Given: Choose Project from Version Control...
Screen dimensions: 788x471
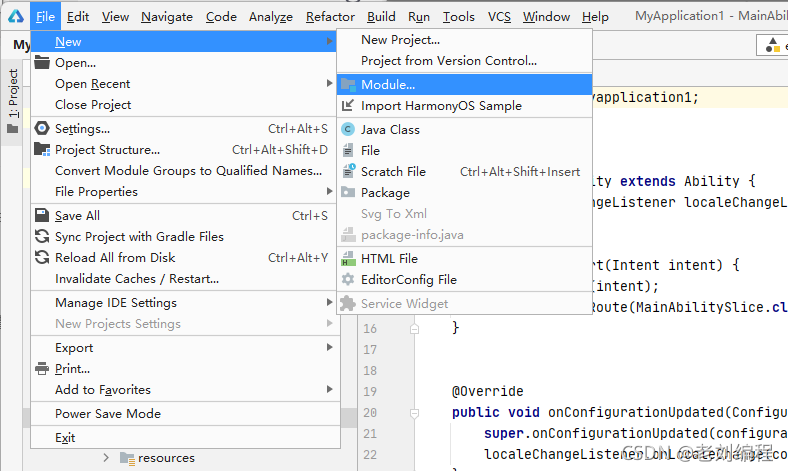Looking at the screenshot, I should 464,61.
